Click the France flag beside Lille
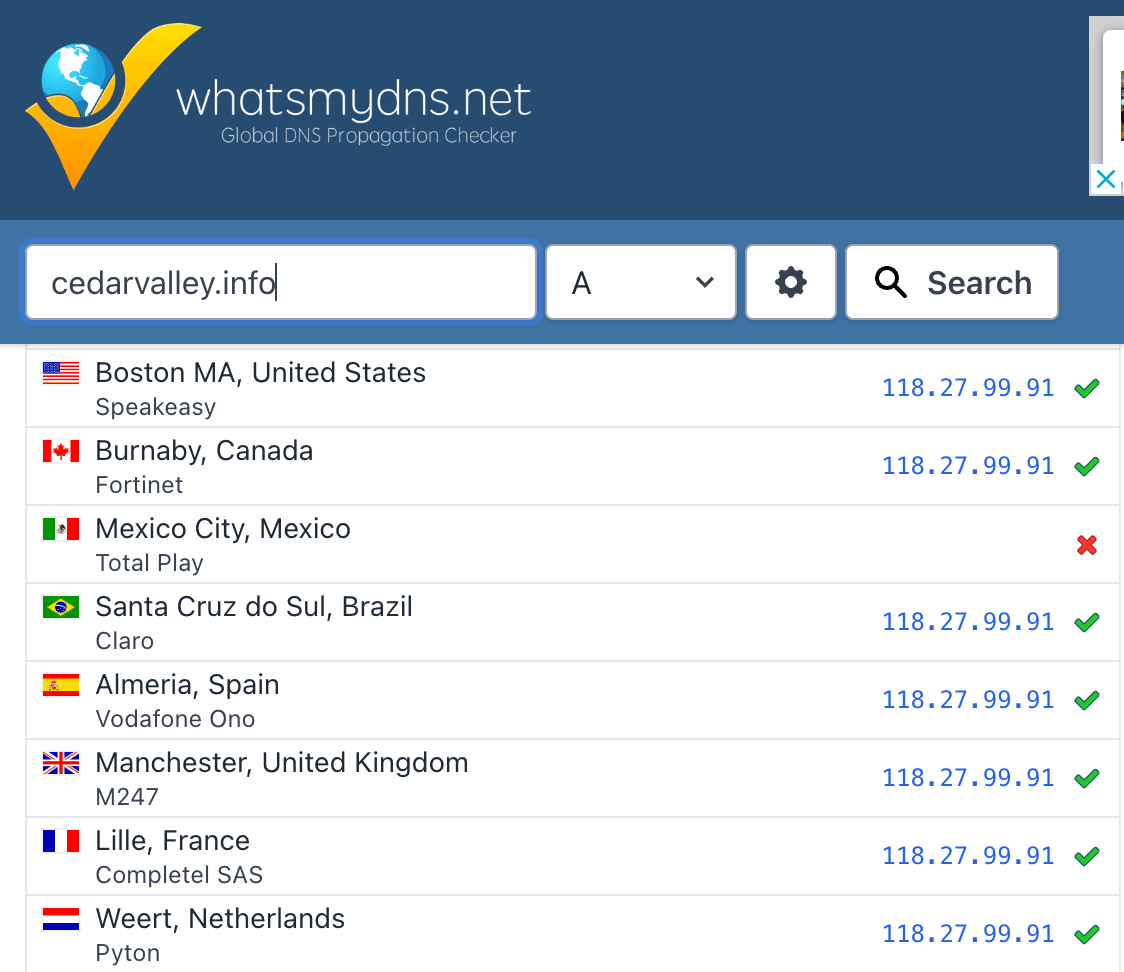Screen dimensions: 1124x972 point(59,840)
